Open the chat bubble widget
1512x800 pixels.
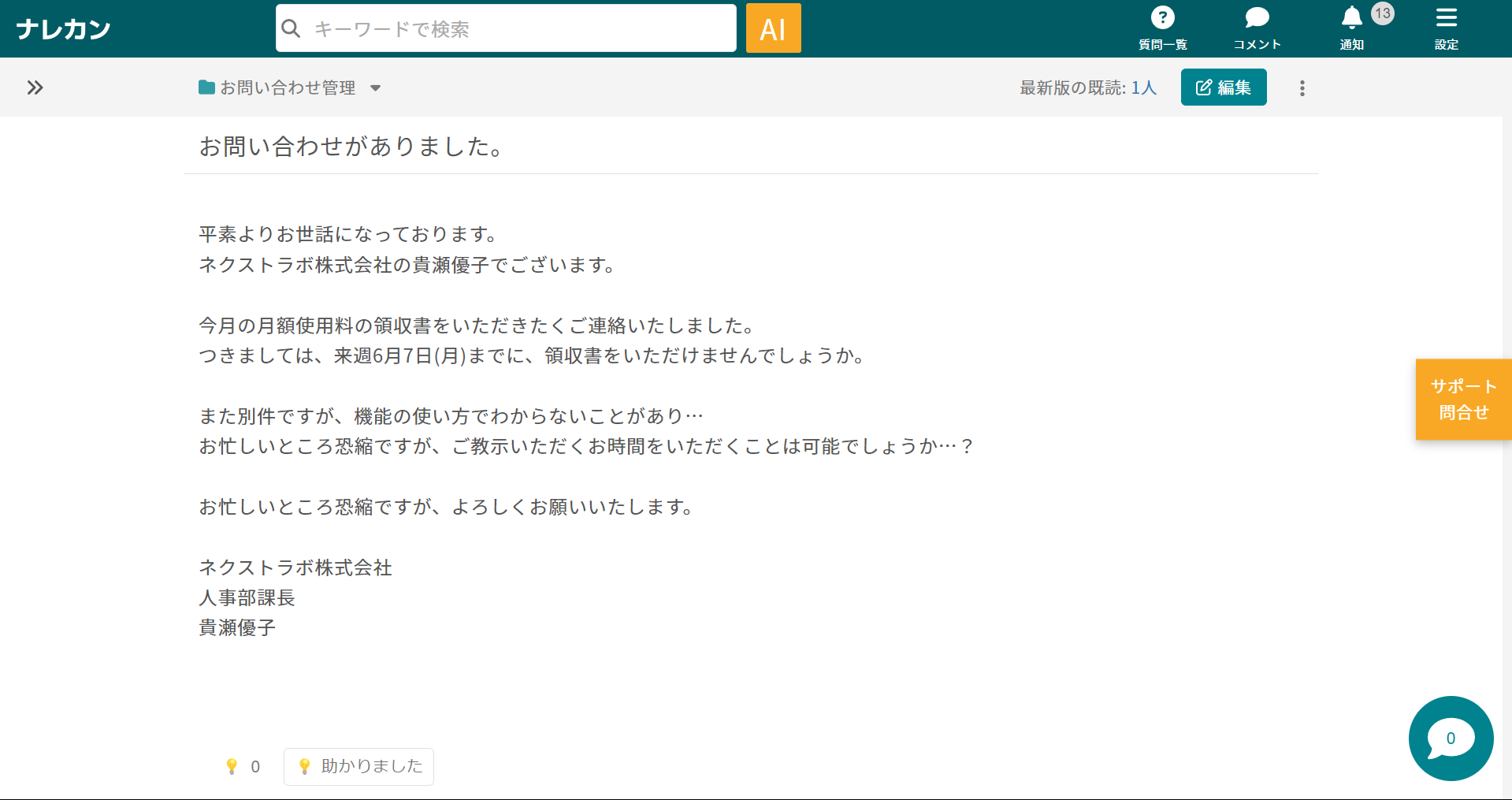tap(1451, 739)
